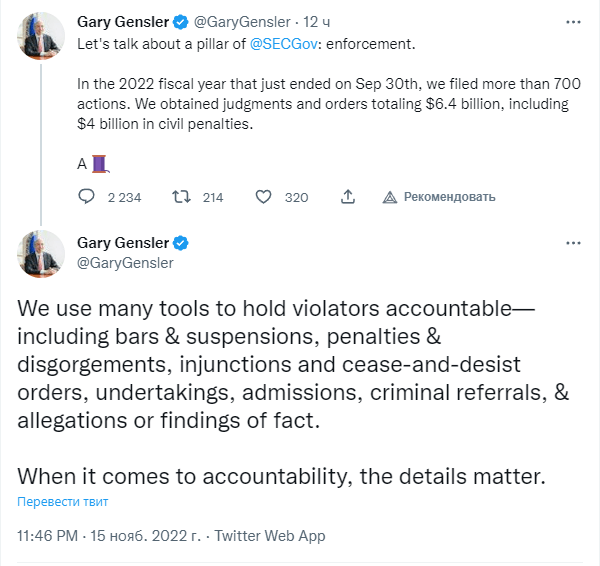Open more options menu on second tweet
Screen dimensions: 600x566
572,243
